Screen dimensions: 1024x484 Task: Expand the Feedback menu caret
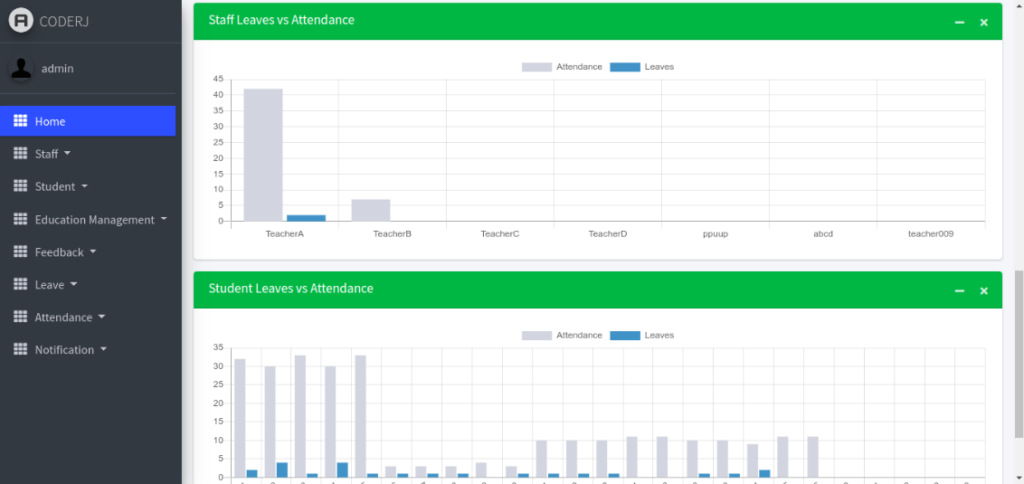[93, 251]
